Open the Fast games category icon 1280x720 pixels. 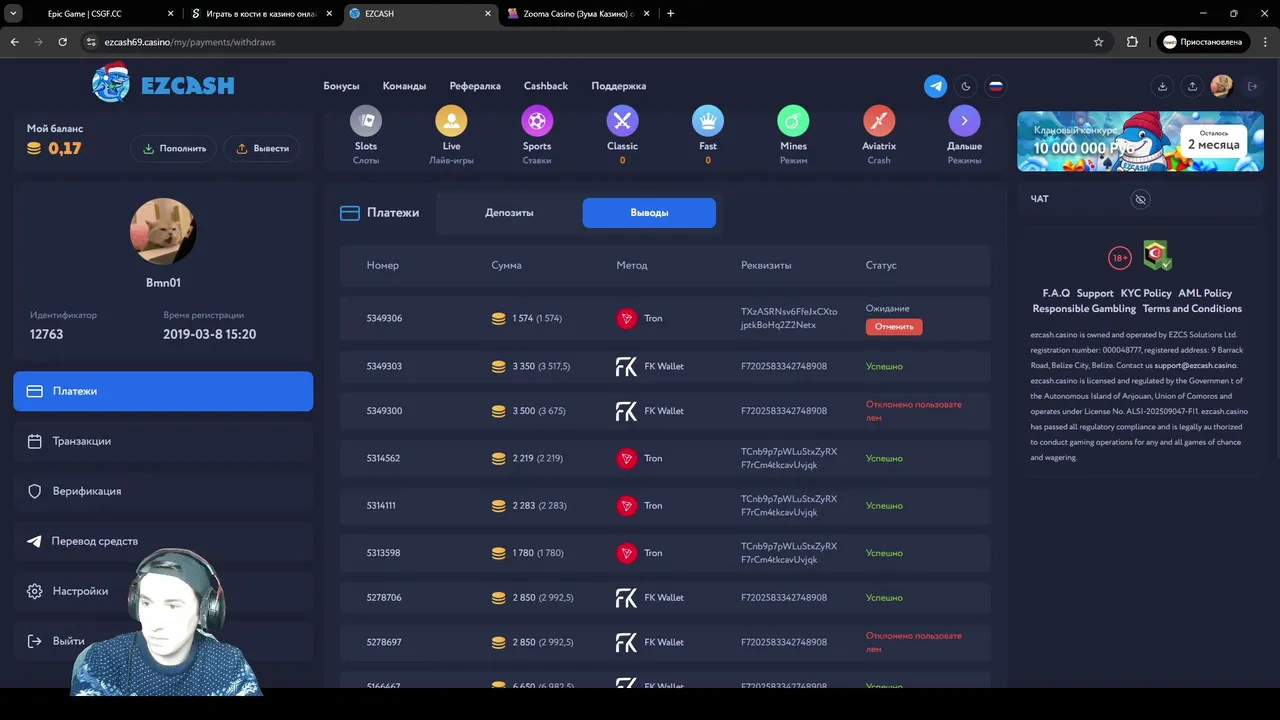point(708,121)
